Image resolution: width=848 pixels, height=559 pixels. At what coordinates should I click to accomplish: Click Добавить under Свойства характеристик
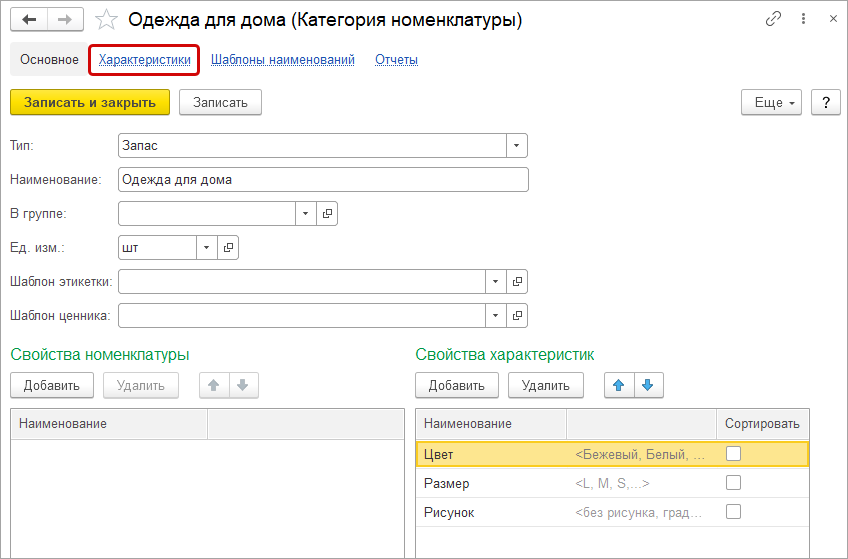point(456,385)
